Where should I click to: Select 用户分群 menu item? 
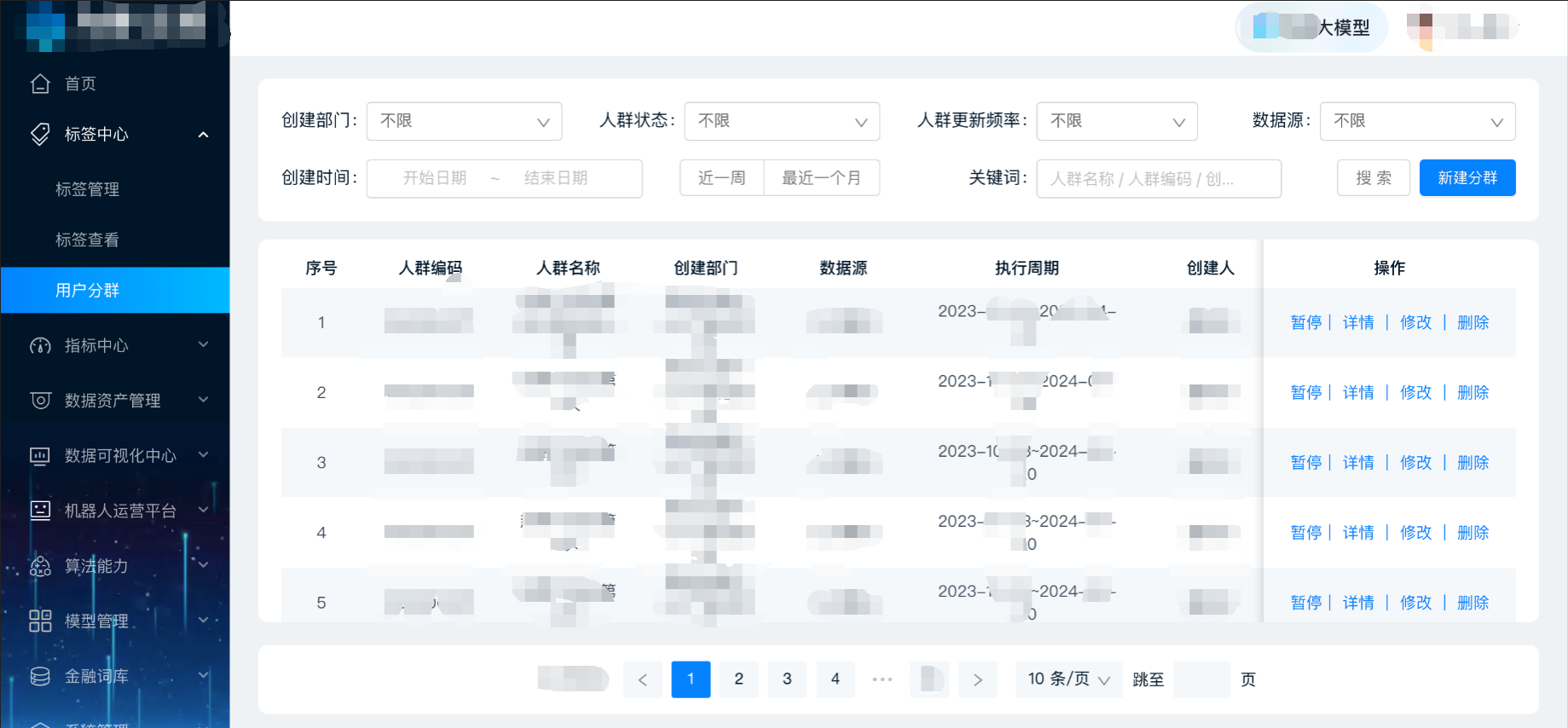(115, 290)
